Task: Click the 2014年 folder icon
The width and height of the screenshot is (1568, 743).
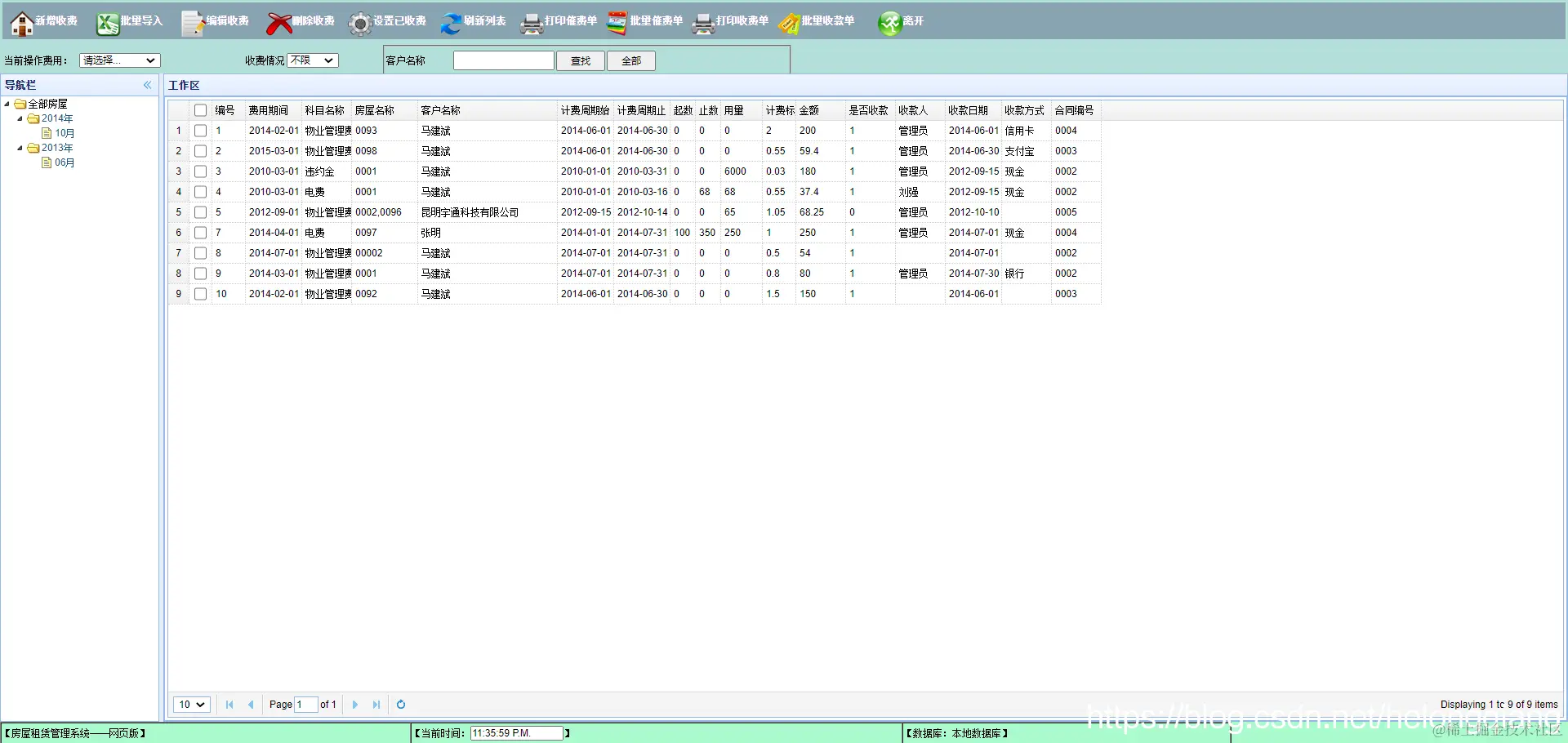Action: click(33, 119)
